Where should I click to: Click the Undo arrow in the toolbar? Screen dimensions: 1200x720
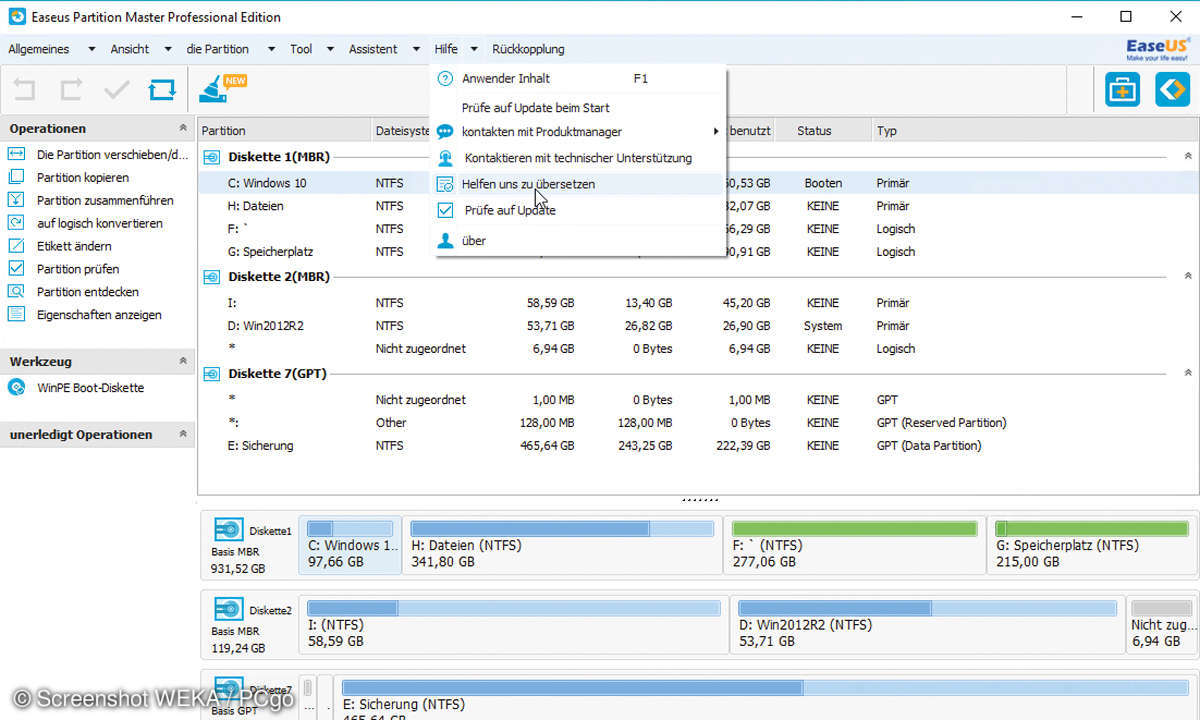[x=23, y=90]
